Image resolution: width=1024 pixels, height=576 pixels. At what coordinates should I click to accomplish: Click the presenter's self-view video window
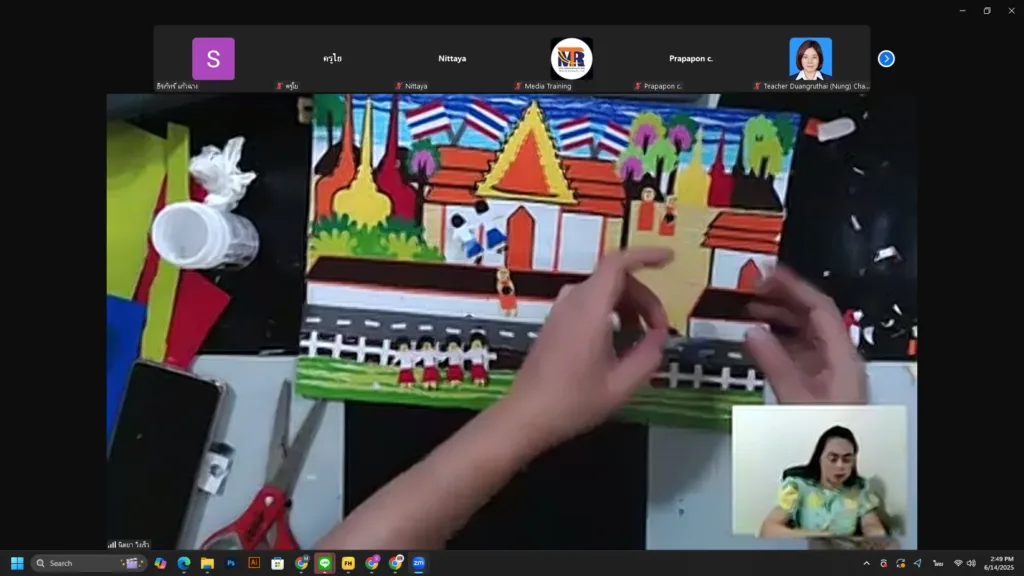point(819,470)
